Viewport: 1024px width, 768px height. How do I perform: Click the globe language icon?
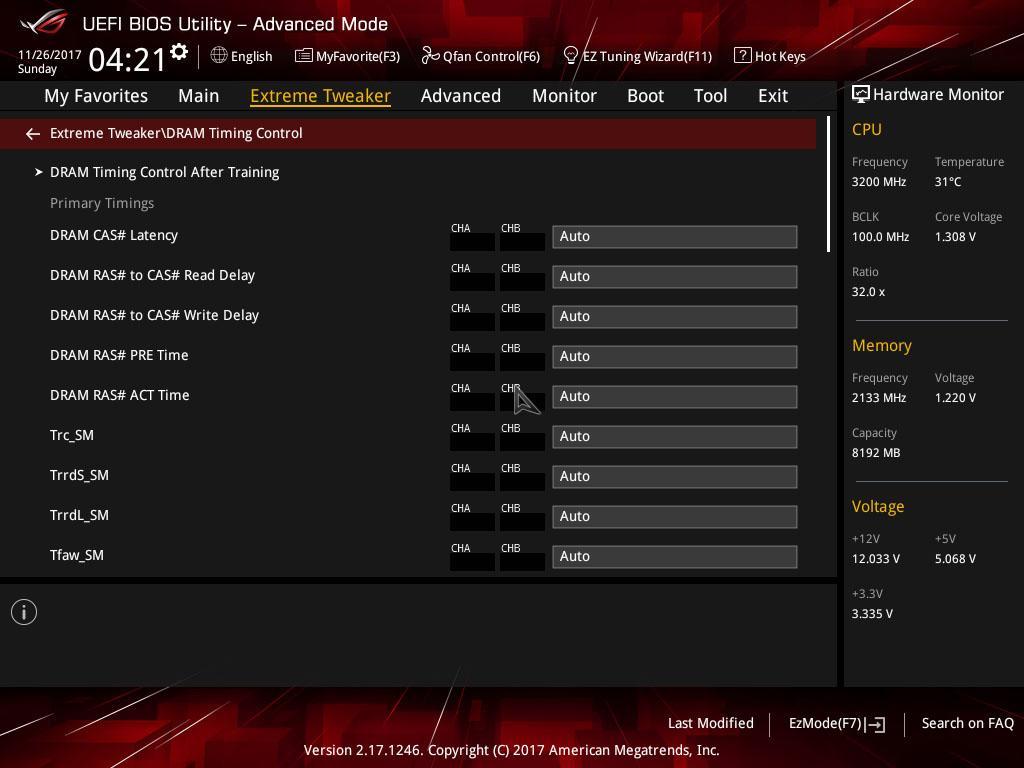219,56
